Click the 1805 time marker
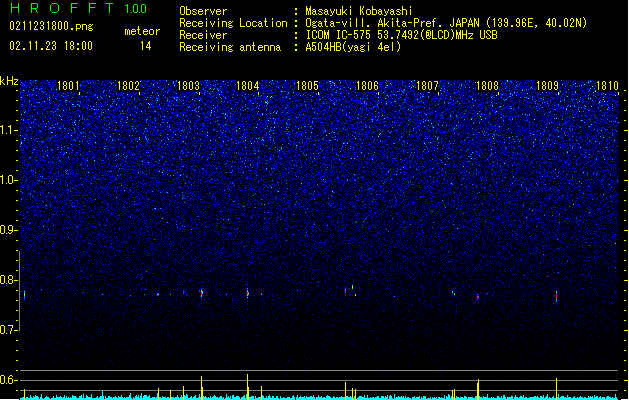 point(307,85)
